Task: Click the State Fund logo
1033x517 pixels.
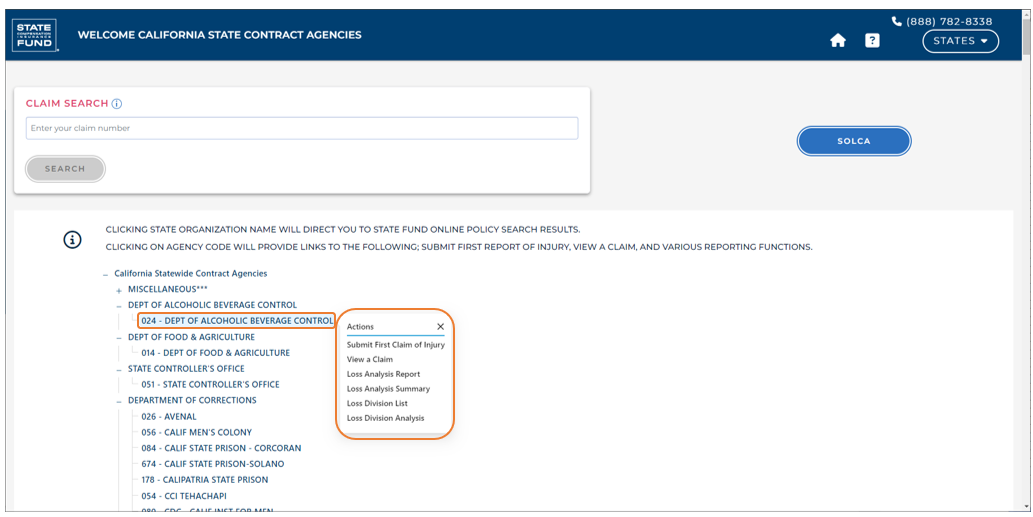Action: [34, 35]
